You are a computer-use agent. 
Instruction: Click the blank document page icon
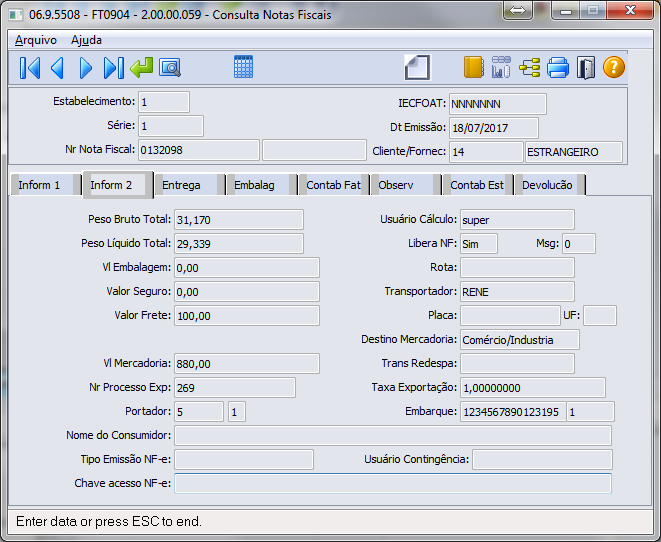pos(417,67)
